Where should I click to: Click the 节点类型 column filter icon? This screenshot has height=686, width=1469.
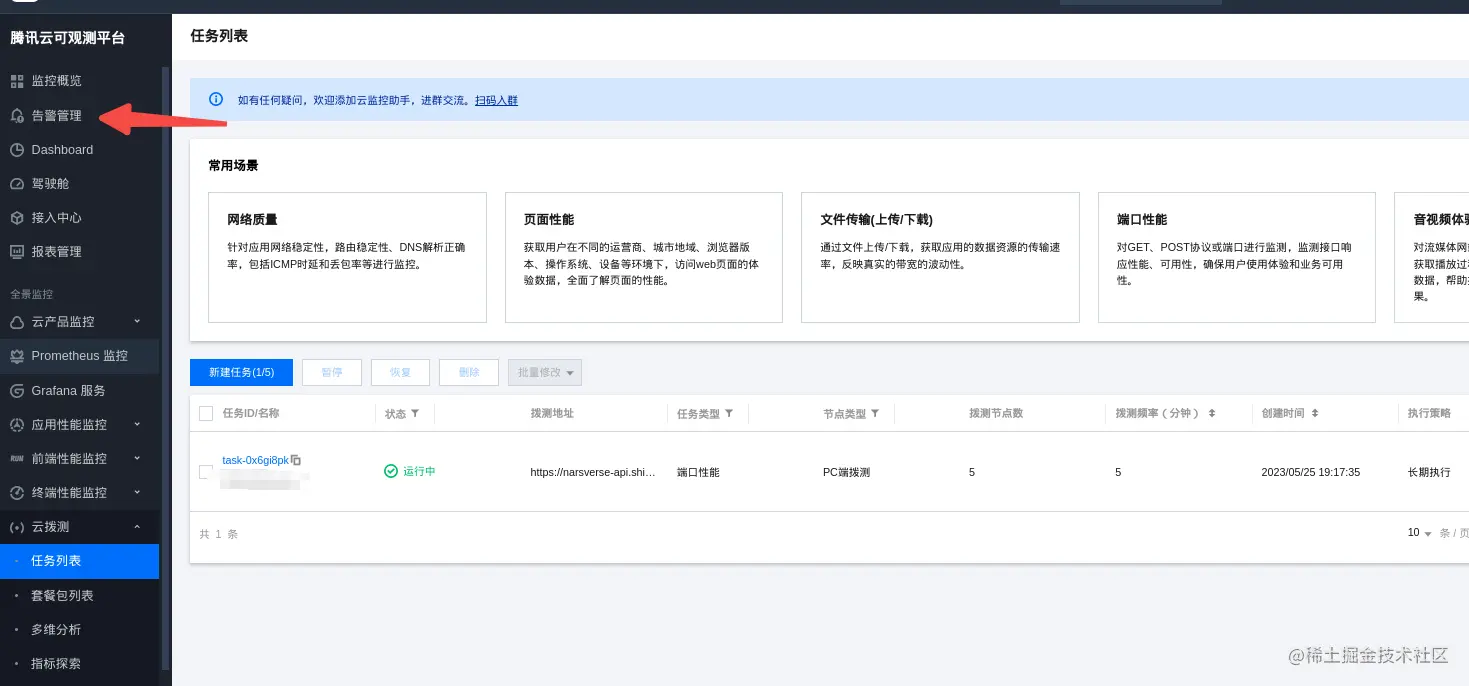pos(875,414)
